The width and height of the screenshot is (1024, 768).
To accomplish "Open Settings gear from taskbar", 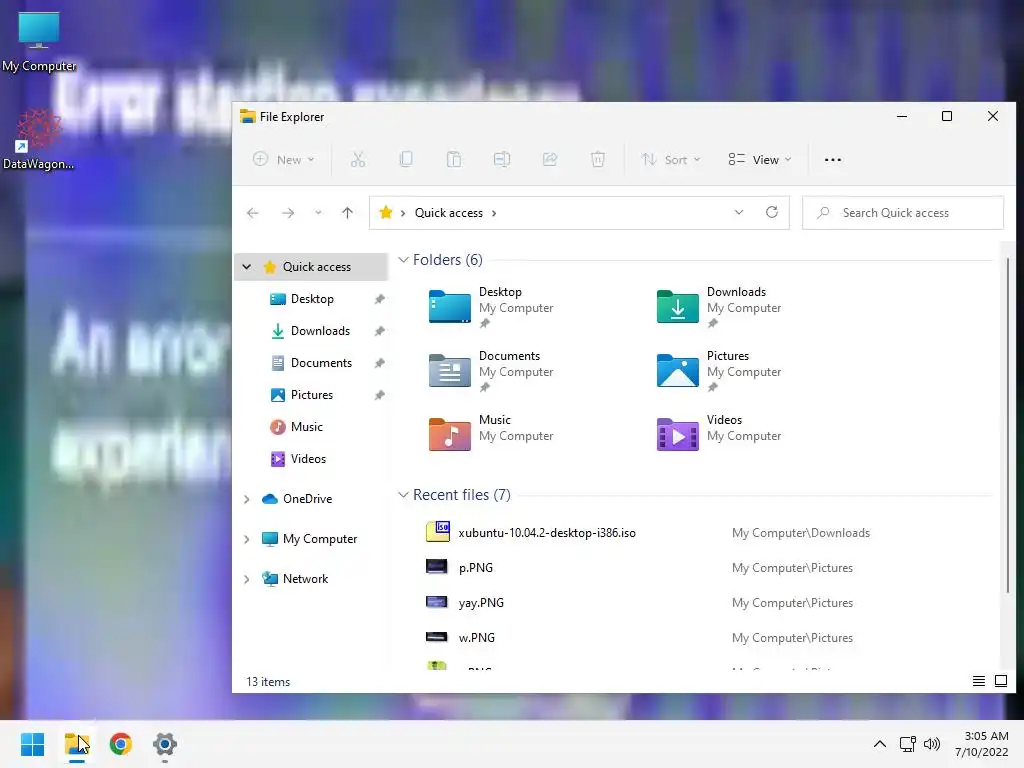I will coord(165,744).
